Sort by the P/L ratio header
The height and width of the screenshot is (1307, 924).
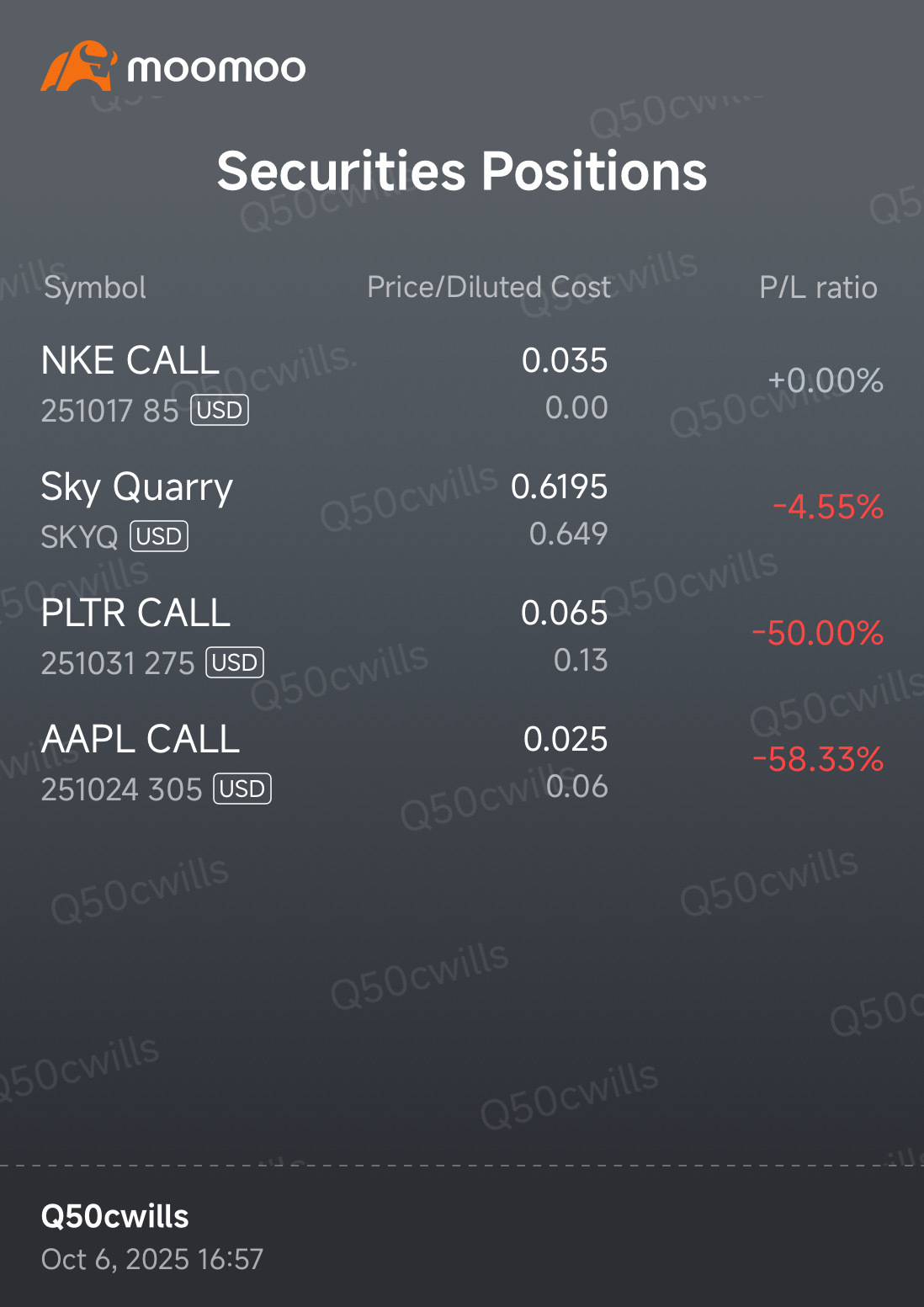818,288
